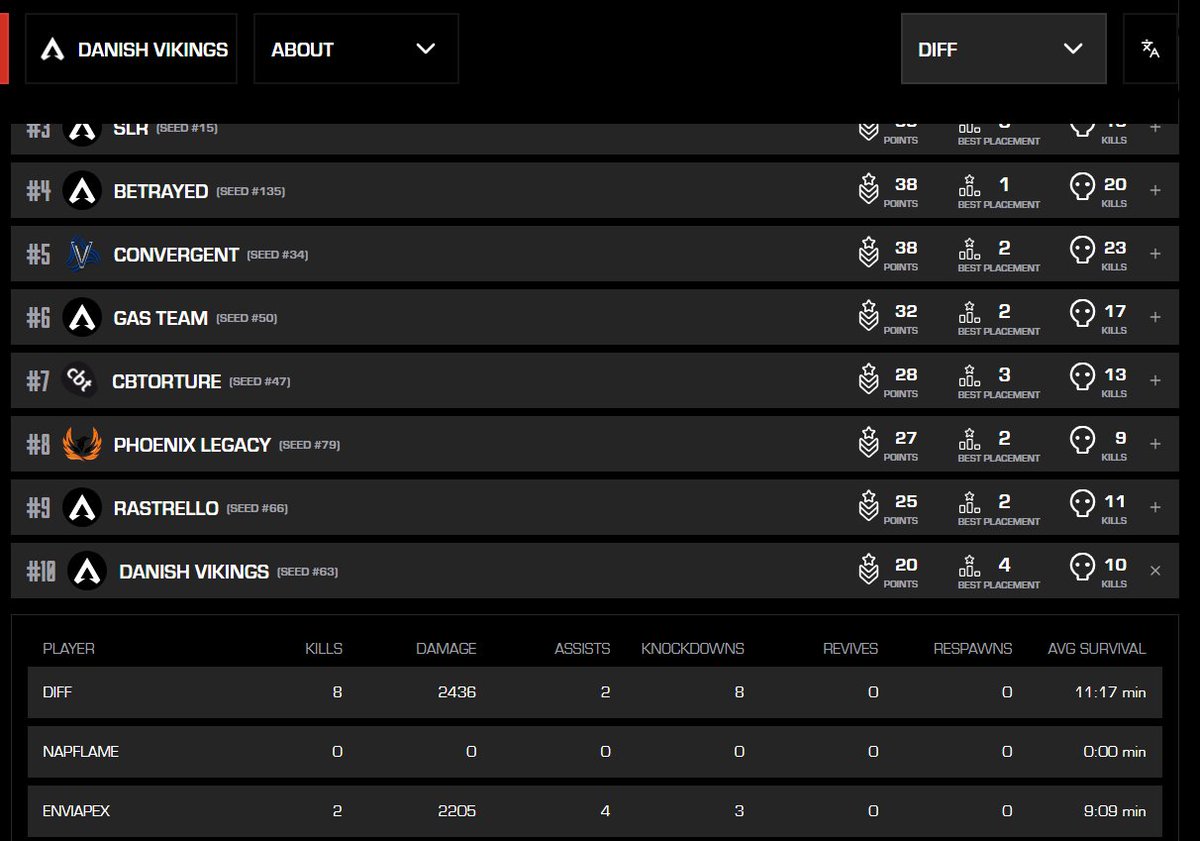Click CONVERGENT points medal icon
Screen dimensions: 1200x841
point(868,254)
